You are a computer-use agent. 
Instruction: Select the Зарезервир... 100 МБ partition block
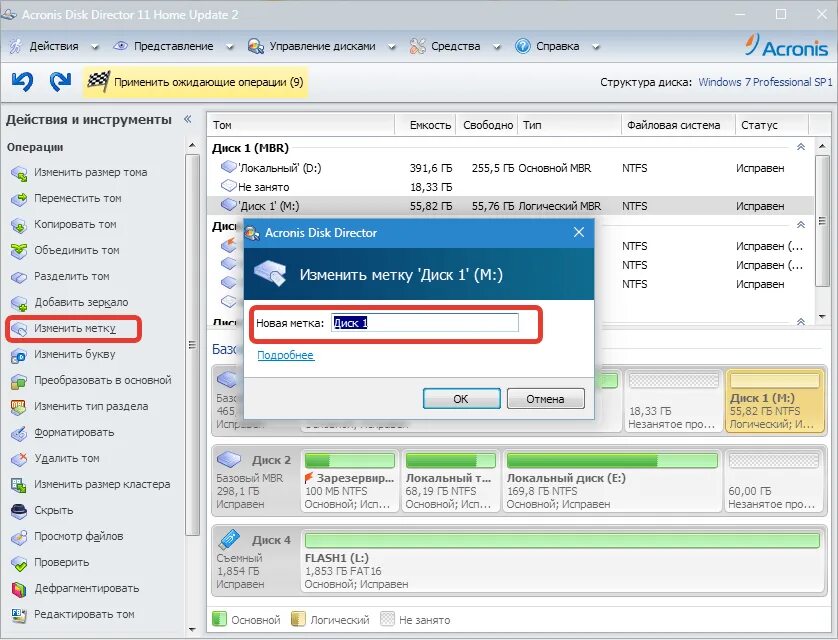350,481
